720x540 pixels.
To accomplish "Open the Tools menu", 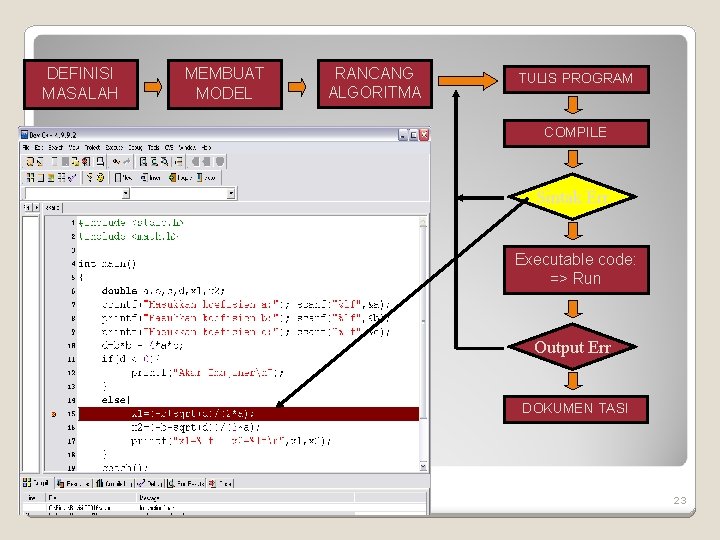I will point(153,147).
